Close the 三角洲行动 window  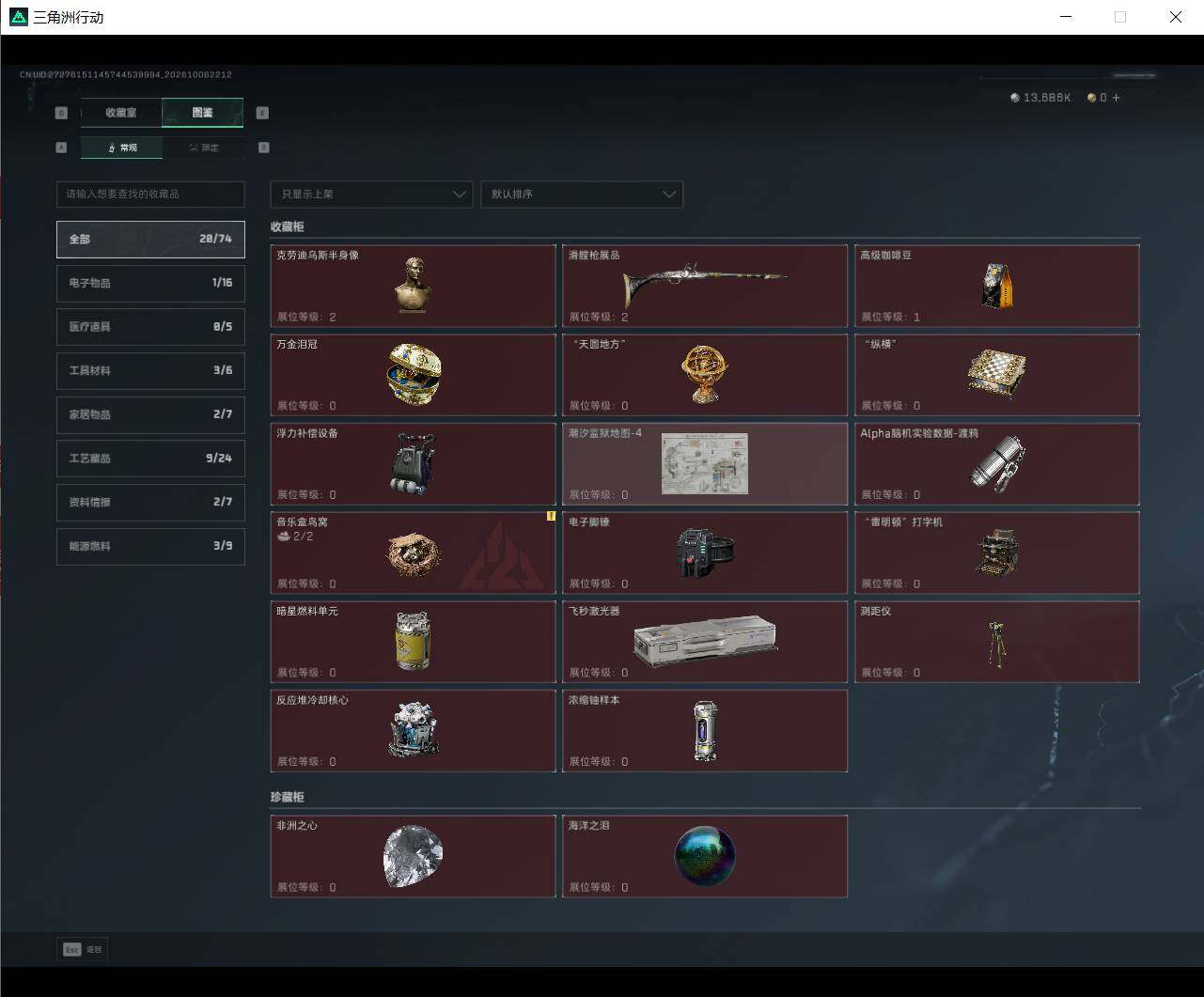pos(1175,17)
